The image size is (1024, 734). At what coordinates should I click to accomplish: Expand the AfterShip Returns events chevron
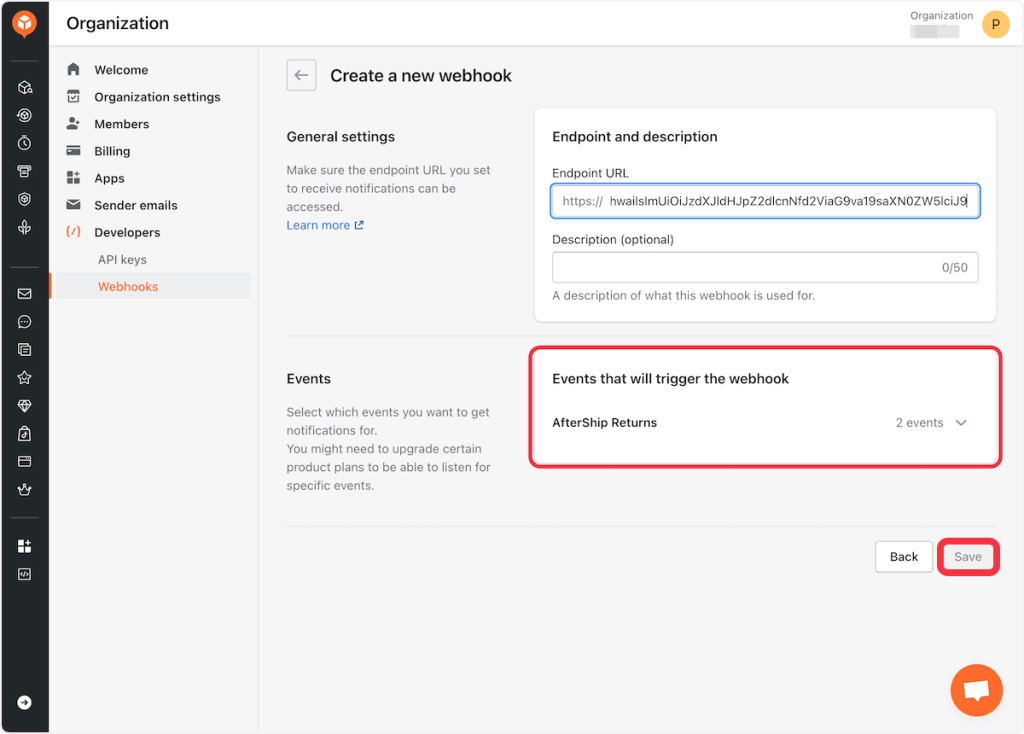(961, 423)
